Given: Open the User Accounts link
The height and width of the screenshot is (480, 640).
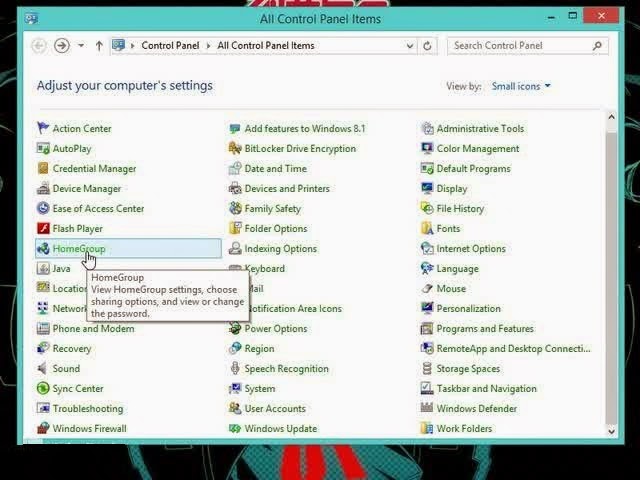Looking at the screenshot, I should click(x=275, y=409).
